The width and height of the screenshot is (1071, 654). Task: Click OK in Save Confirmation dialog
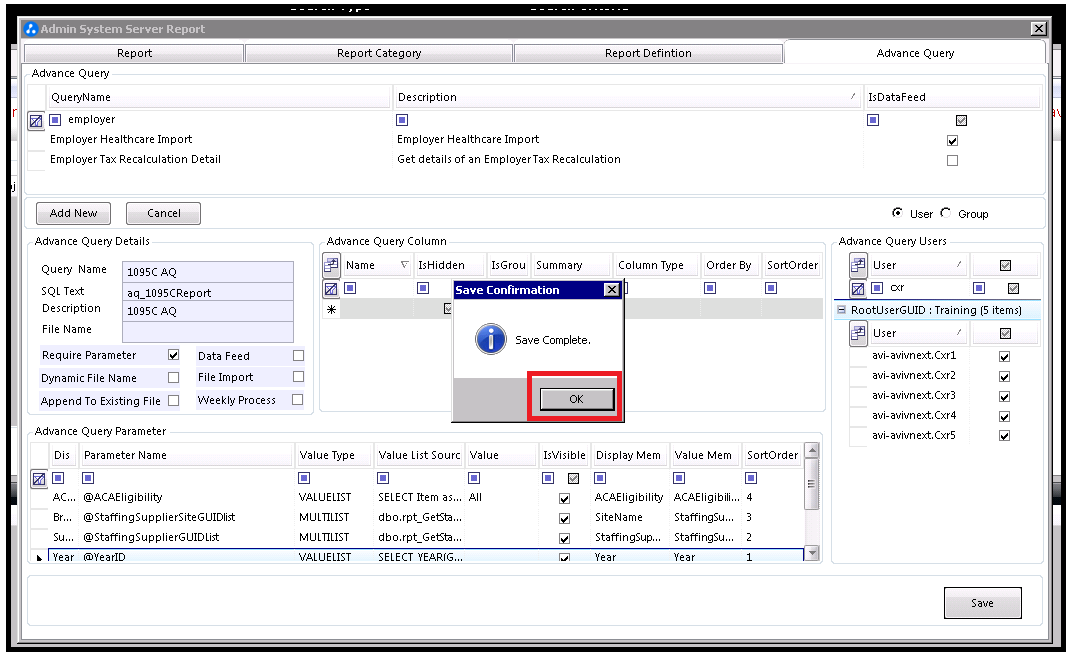pos(577,399)
